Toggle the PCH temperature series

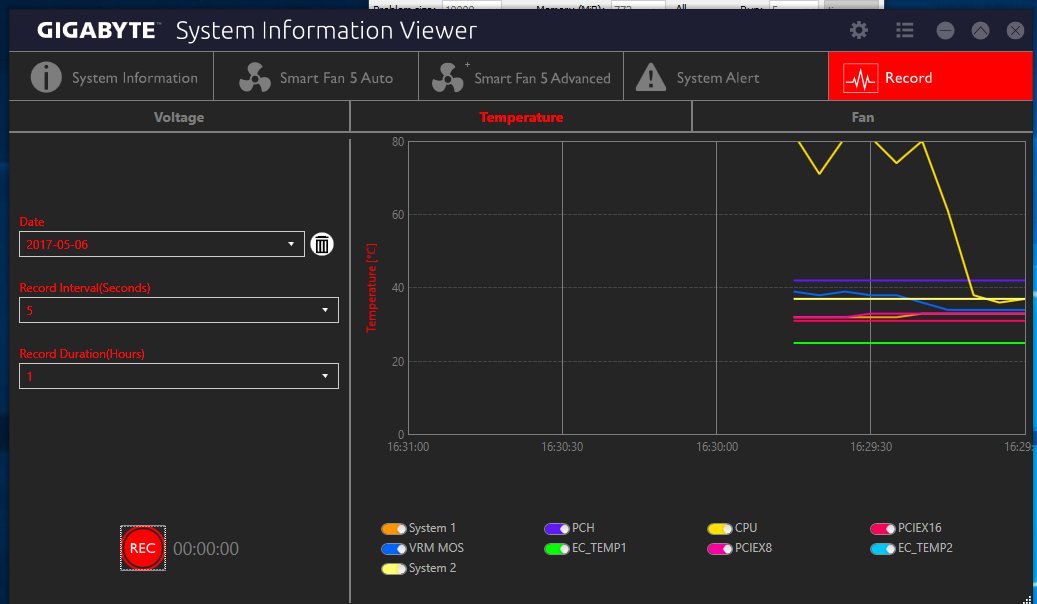pos(556,528)
